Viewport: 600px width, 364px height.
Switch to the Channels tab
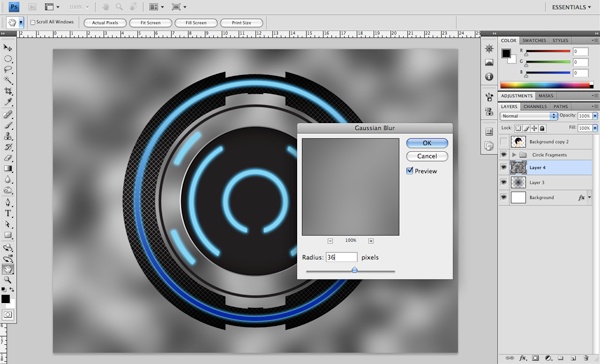point(535,106)
